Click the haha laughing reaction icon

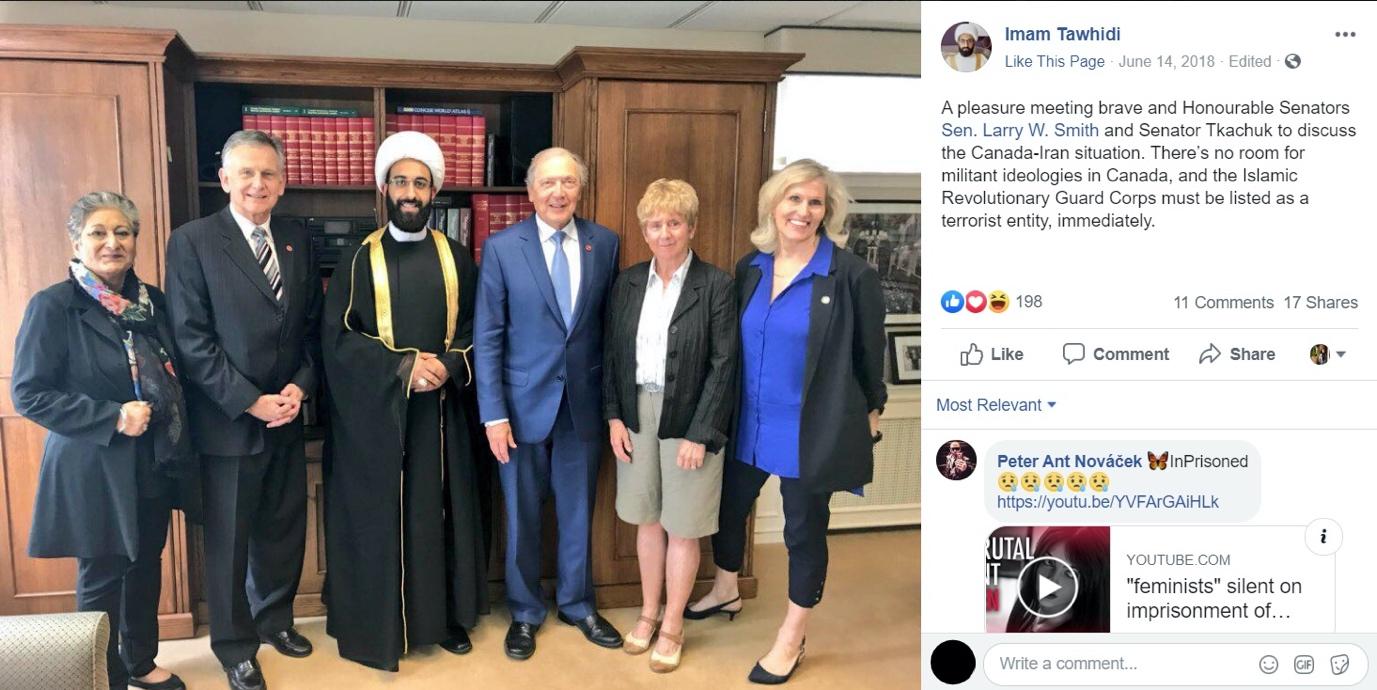pyautogui.click(x=998, y=301)
